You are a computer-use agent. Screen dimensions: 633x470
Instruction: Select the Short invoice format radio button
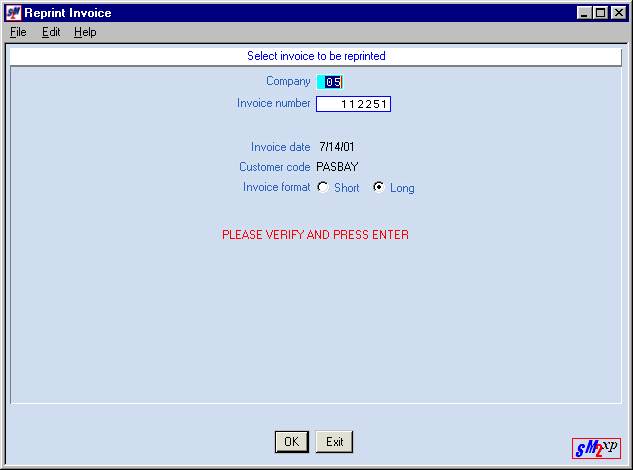pos(323,187)
